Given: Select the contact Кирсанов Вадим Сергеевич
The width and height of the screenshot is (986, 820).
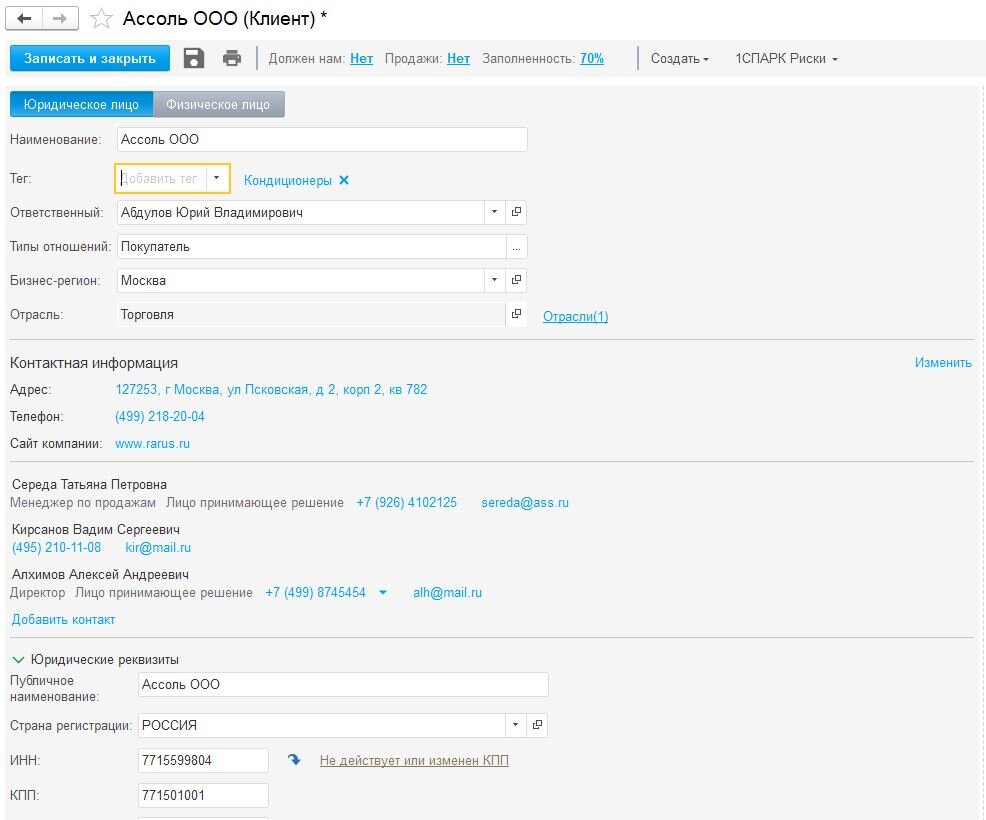Looking at the screenshot, I should coord(96,529).
